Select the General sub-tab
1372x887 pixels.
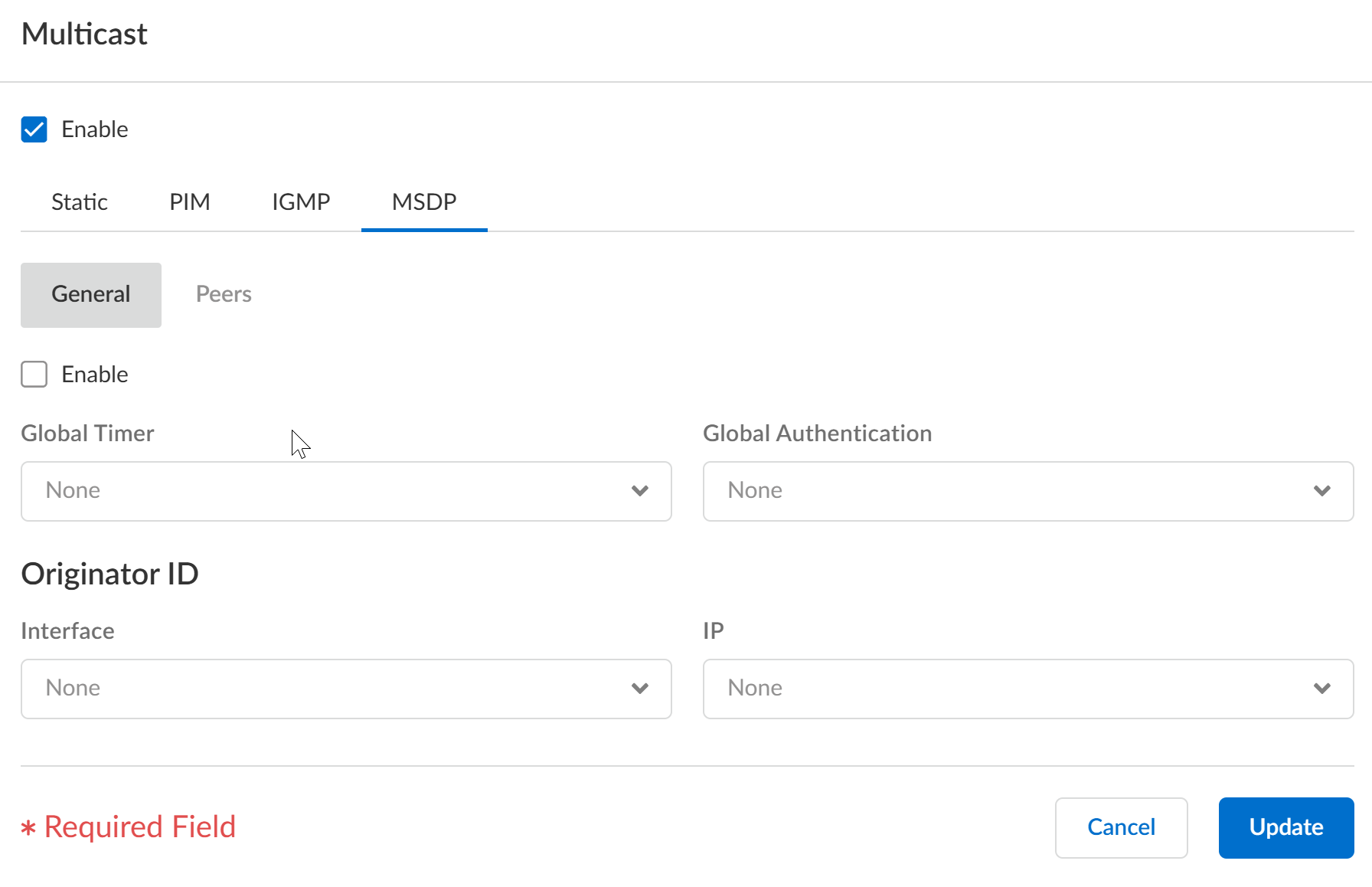(x=91, y=295)
